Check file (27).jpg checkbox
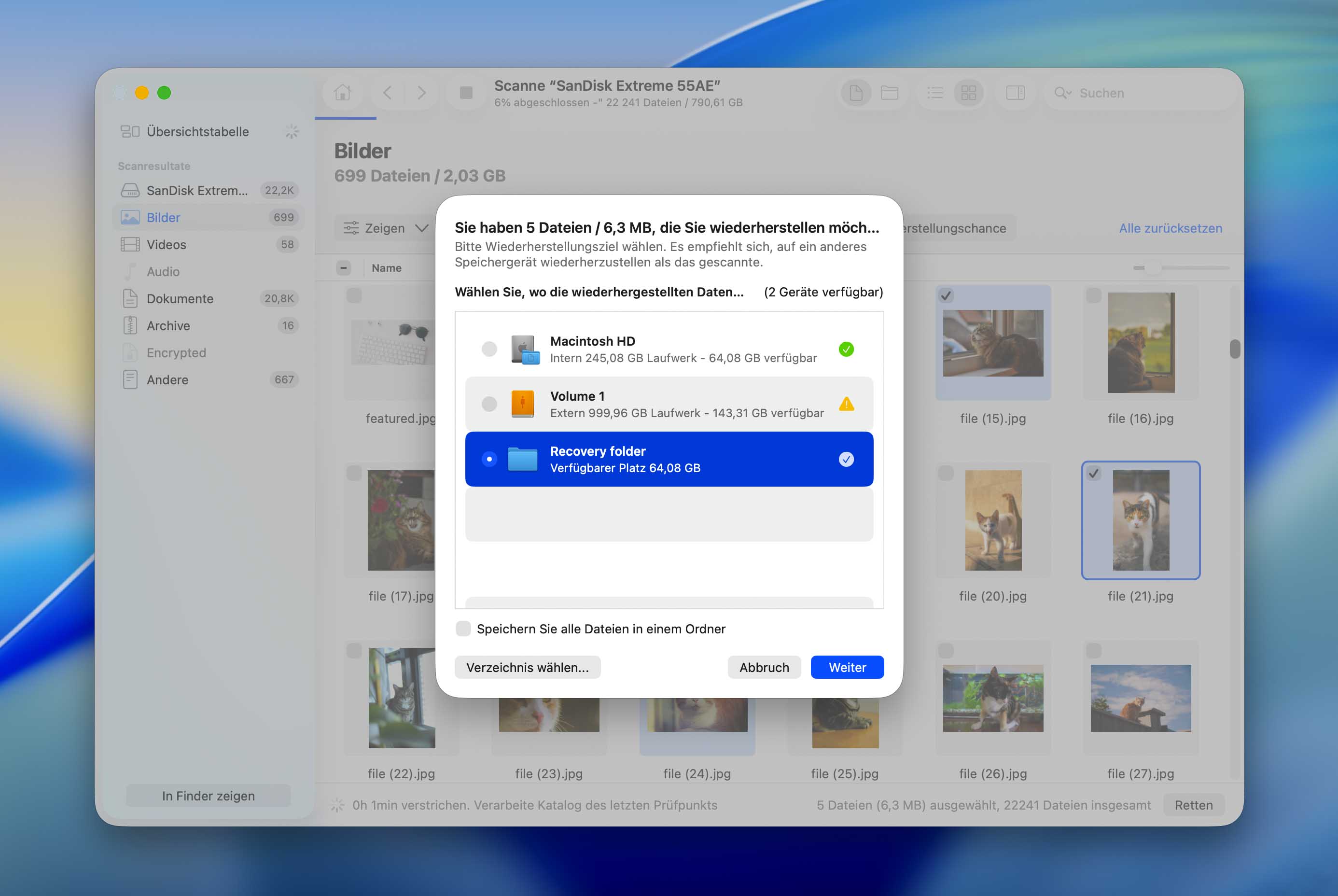 (1093, 650)
